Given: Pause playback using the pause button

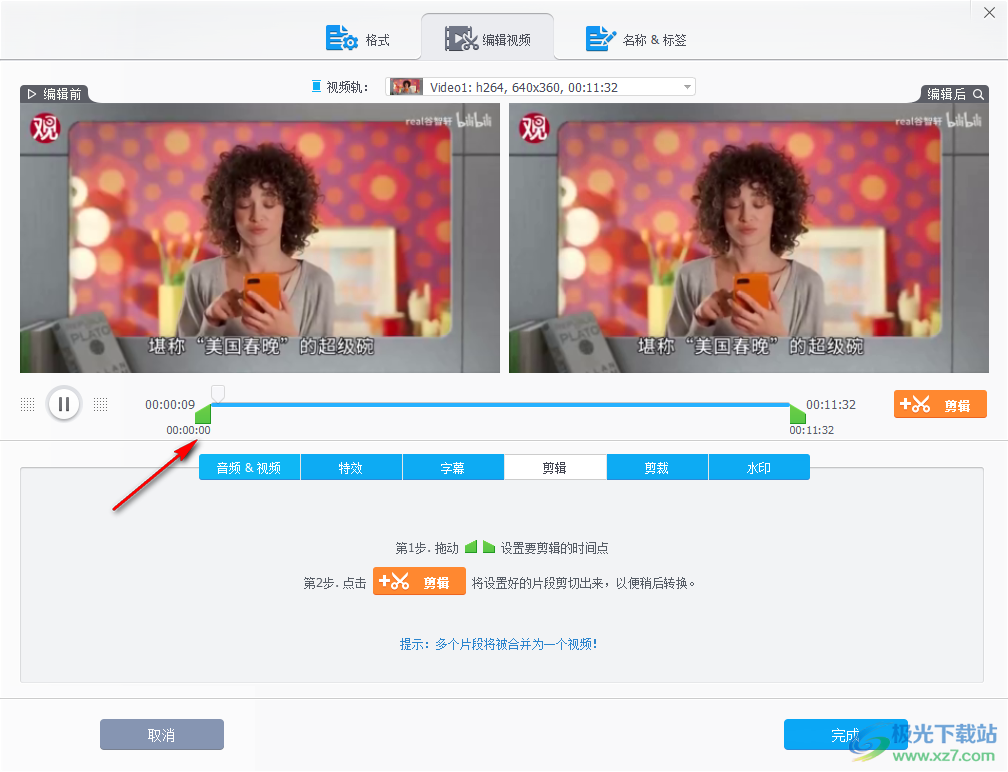Looking at the screenshot, I should pos(63,403).
